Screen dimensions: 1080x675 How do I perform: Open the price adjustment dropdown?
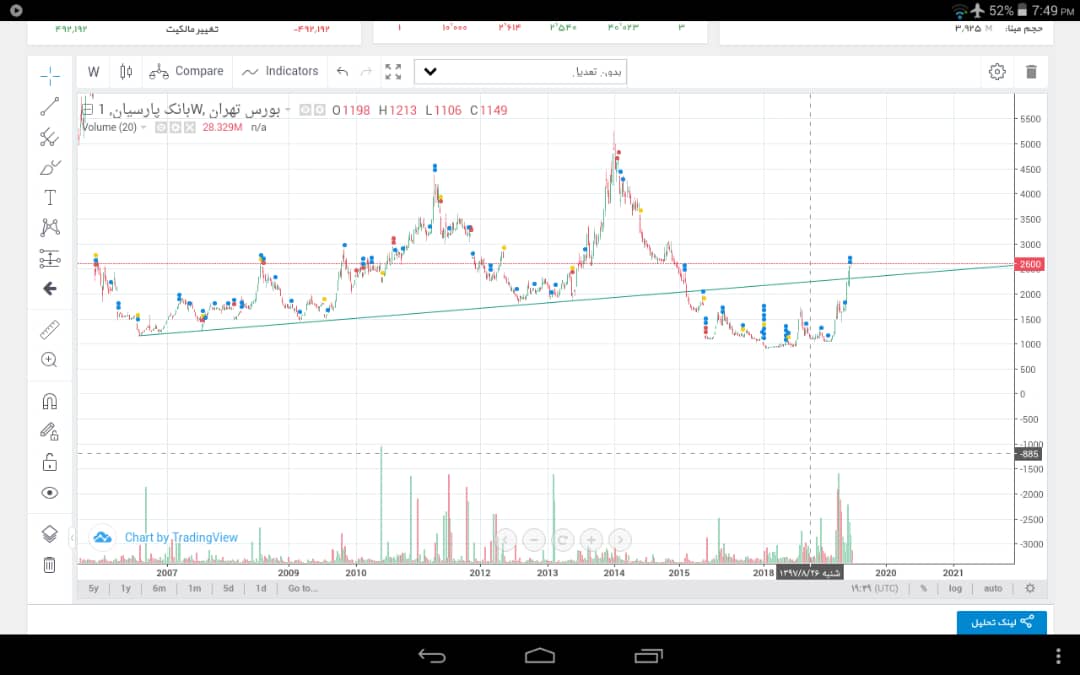pyautogui.click(x=520, y=72)
